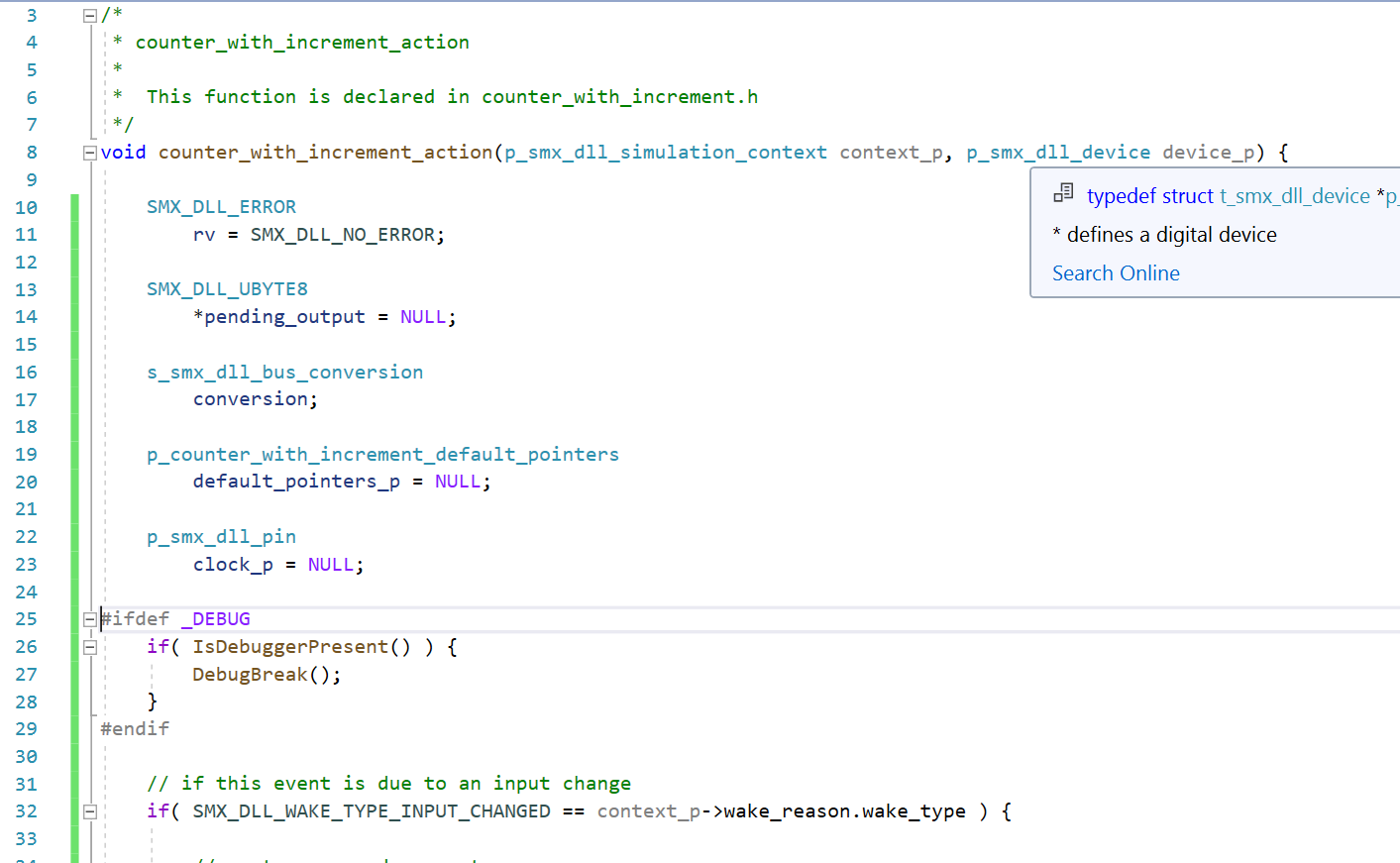
Task: Collapse the comment block at line 3
Action: click(90, 16)
